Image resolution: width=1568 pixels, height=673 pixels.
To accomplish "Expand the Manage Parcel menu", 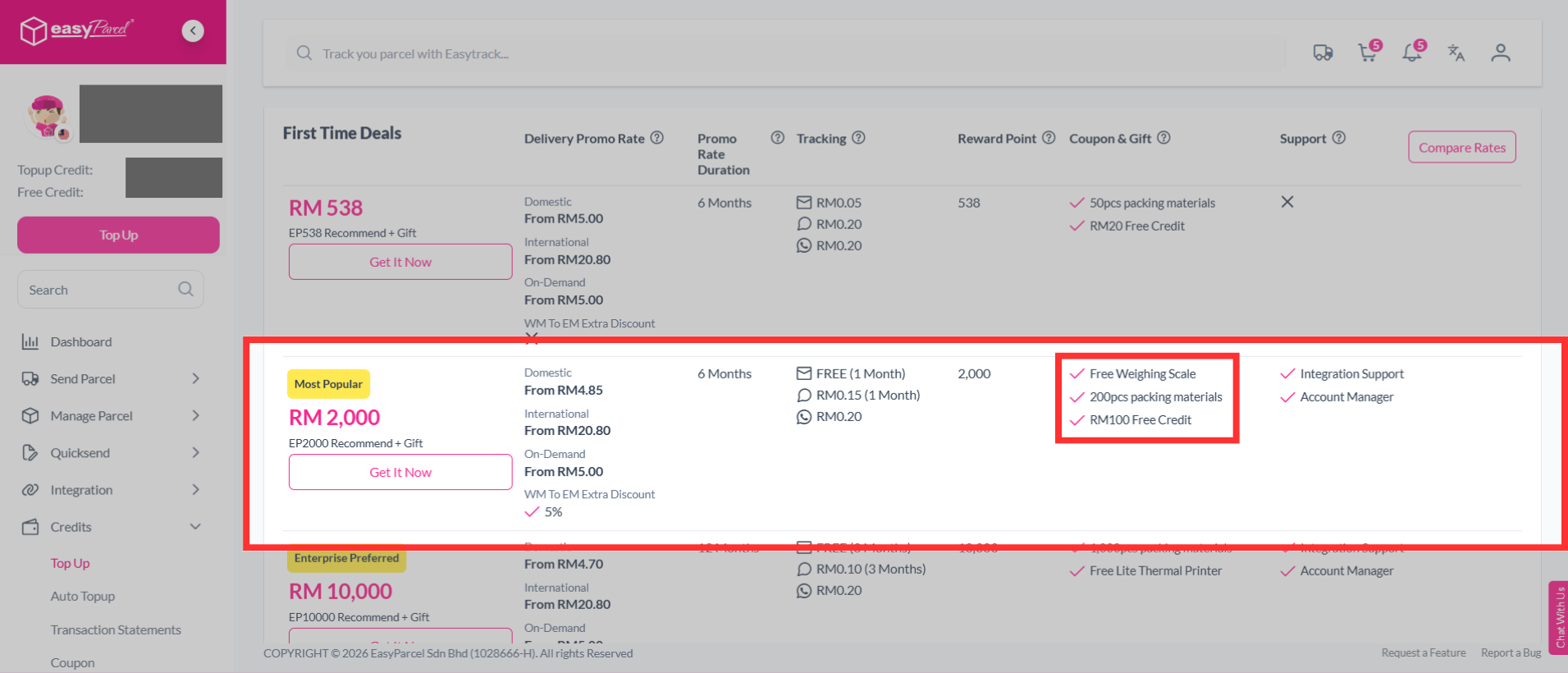I will 195,415.
